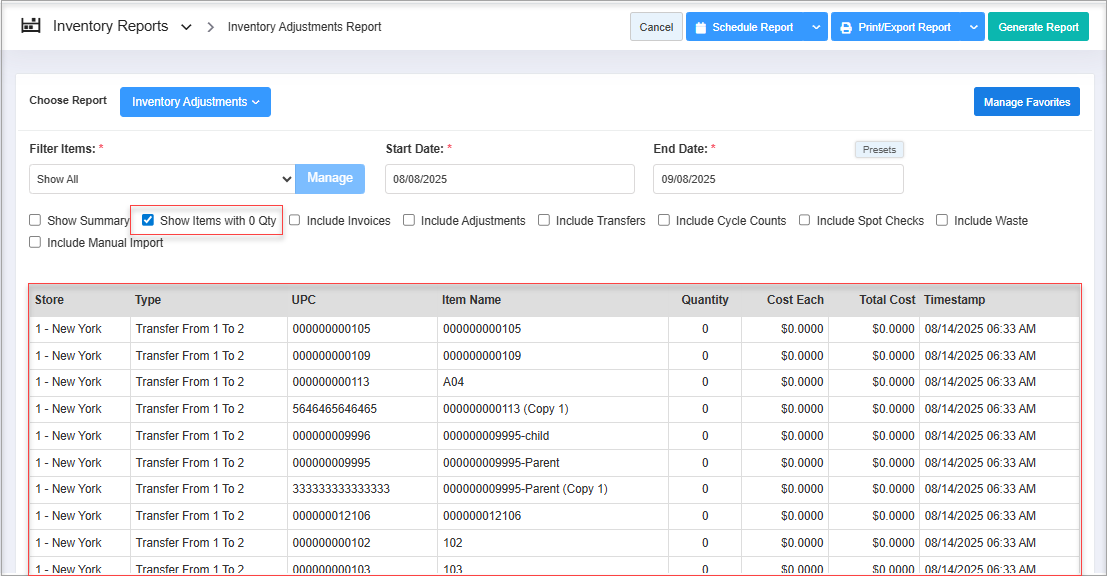
Task: Click the Inventory Reports warehouse icon
Action: click(32, 26)
